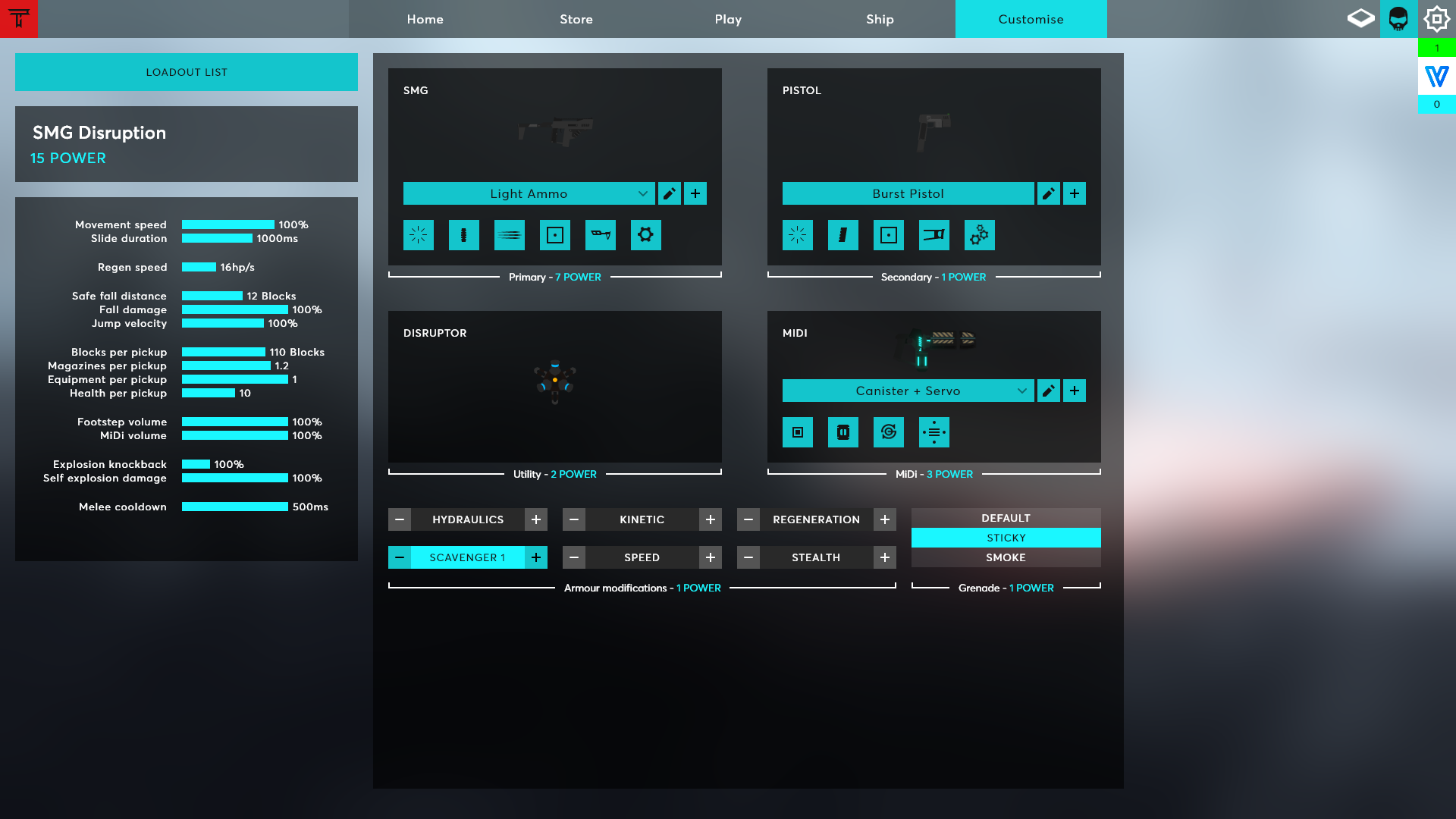Toggle the SPEED armour modification

(x=642, y=557)
